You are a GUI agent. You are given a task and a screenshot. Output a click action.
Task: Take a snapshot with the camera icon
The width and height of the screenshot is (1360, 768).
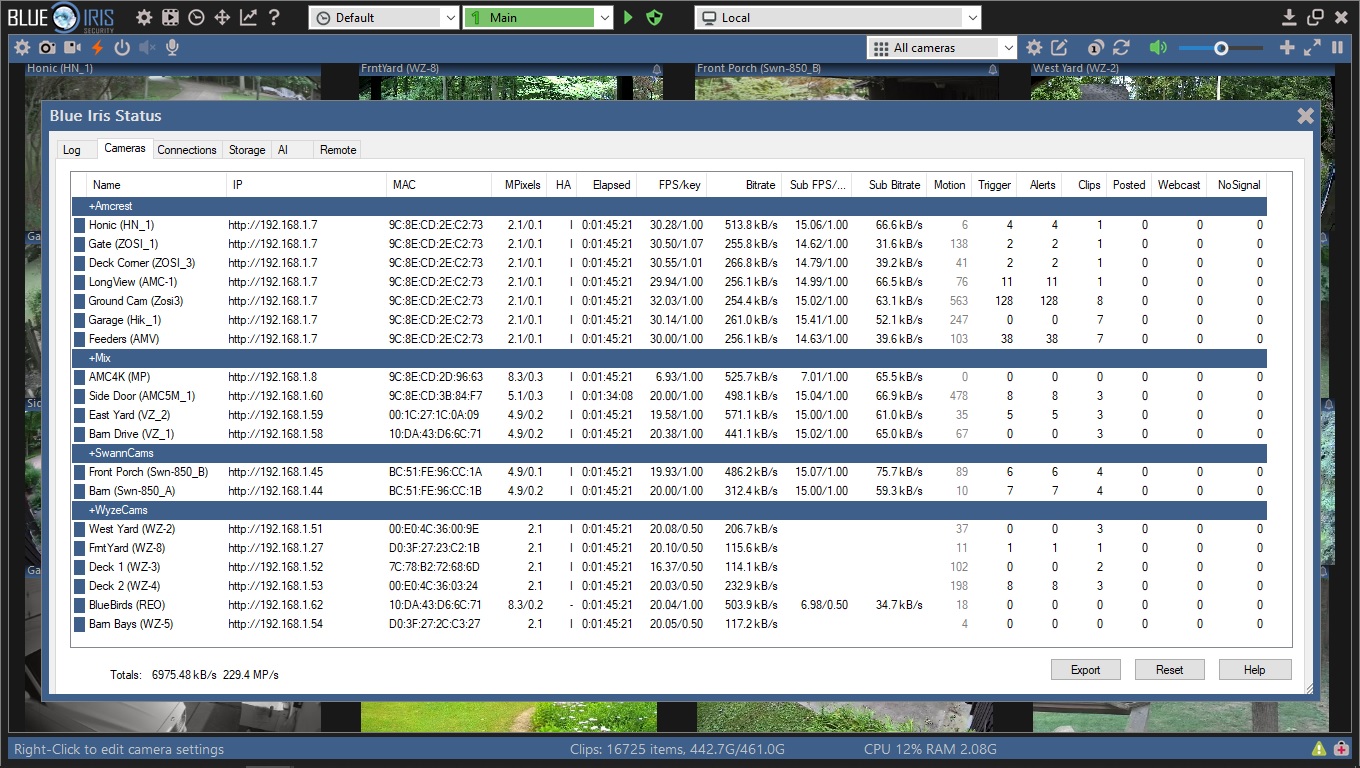(47, 47)
